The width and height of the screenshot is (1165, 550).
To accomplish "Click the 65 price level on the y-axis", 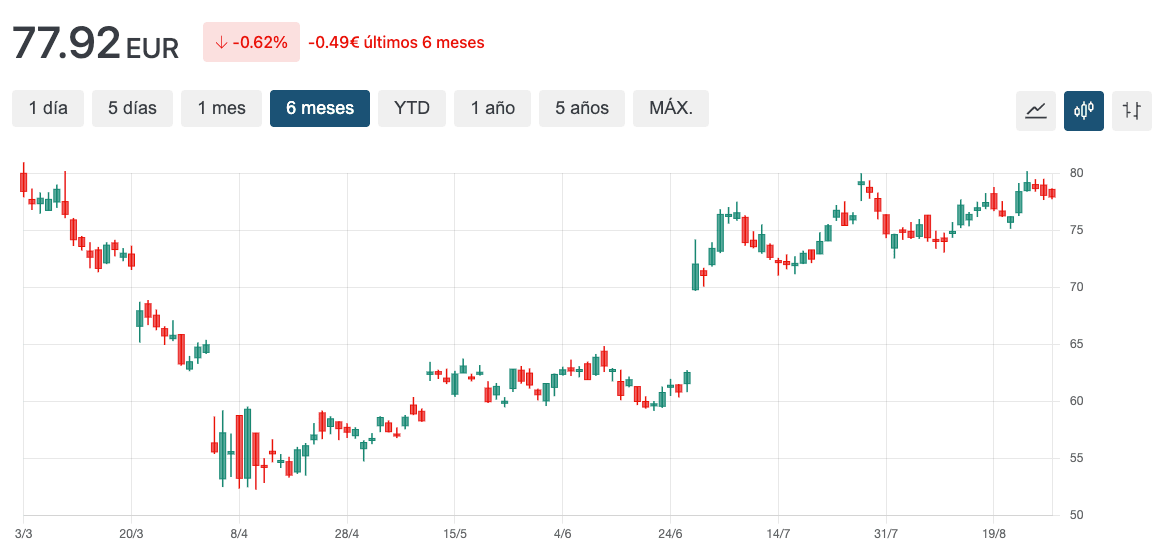I will pos(1077,344).
